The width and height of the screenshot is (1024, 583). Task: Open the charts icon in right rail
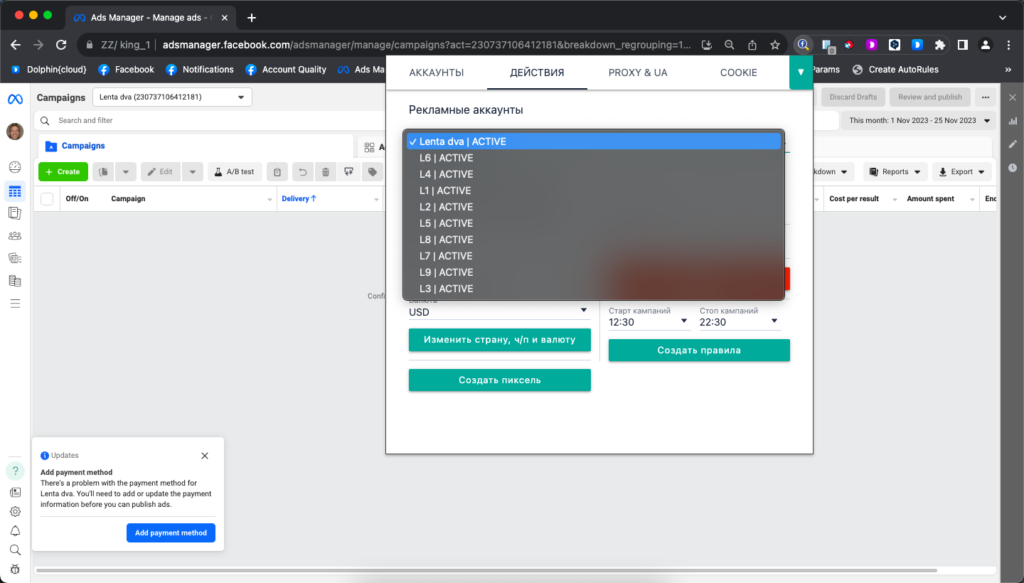[1012, 121]
